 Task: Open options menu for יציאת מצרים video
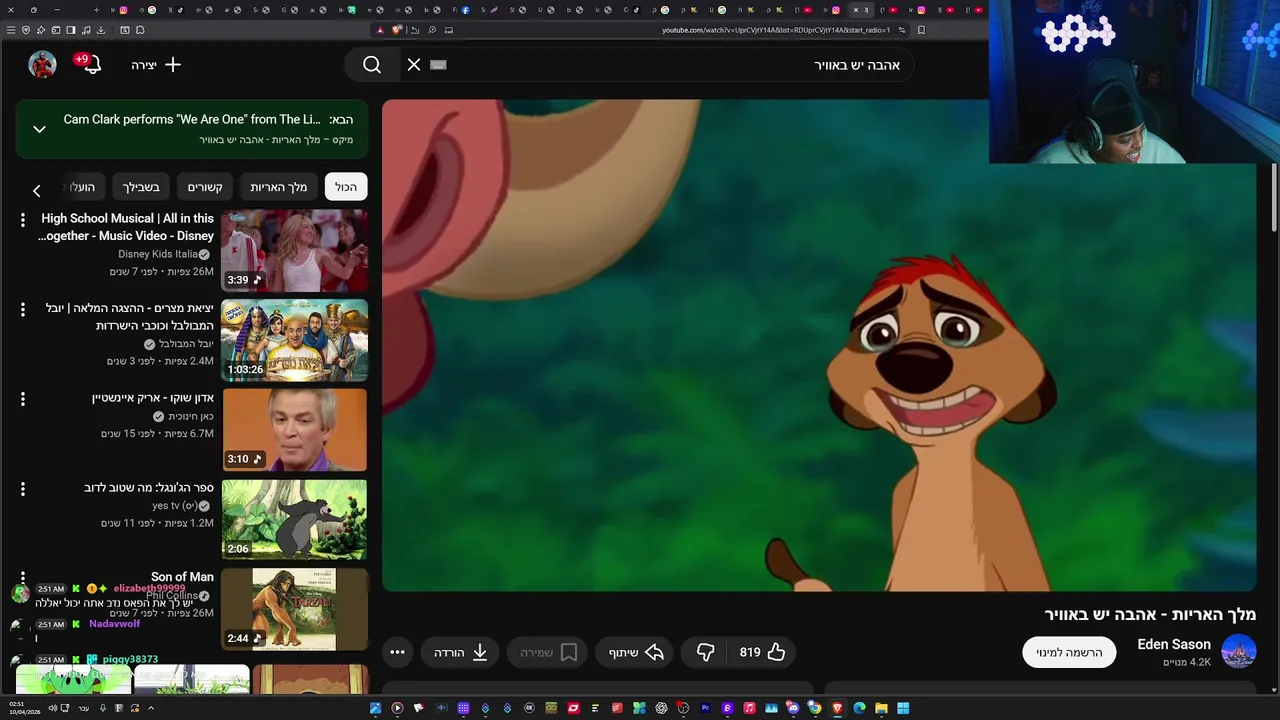[x=23, y=310]
